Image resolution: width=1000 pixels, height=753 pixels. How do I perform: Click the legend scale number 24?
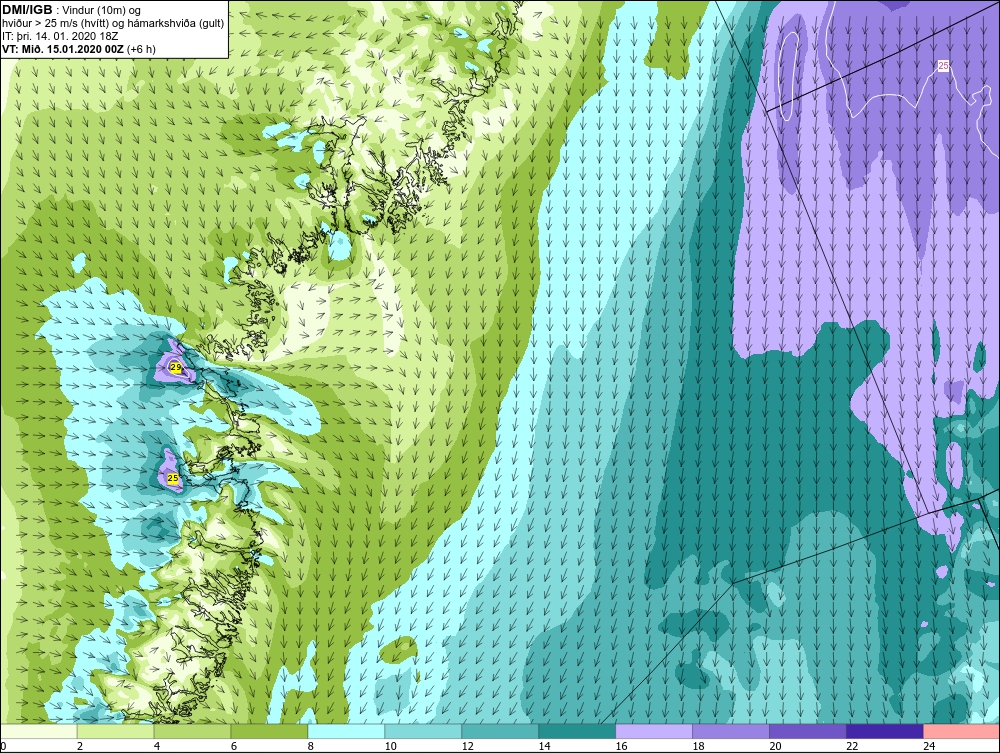(929, 746)
